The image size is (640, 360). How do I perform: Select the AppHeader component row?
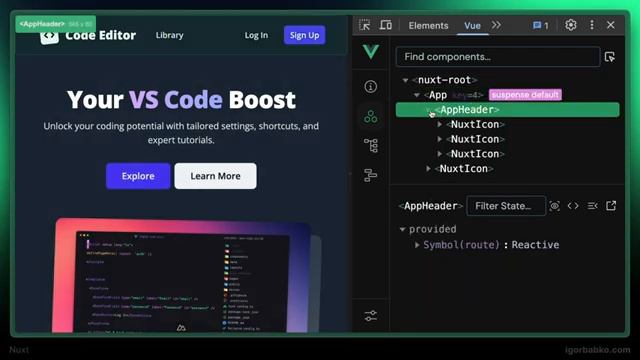tap(507, 110)
